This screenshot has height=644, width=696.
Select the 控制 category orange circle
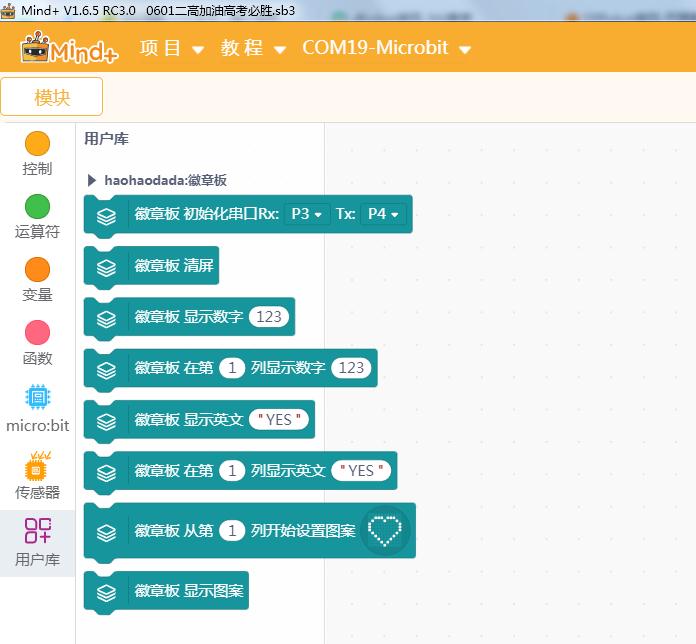pos(38,143)
